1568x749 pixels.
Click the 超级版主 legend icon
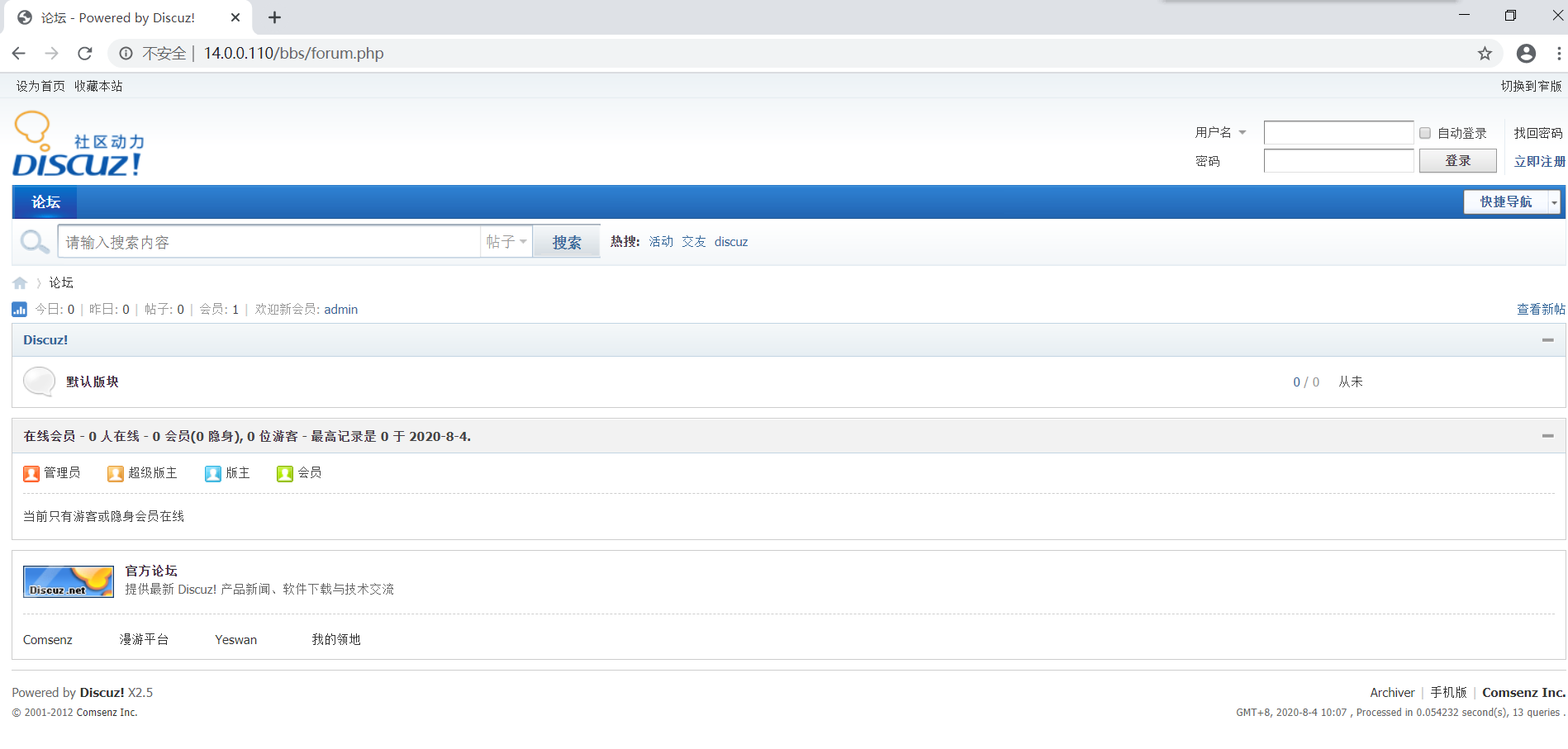pos(116,473)
